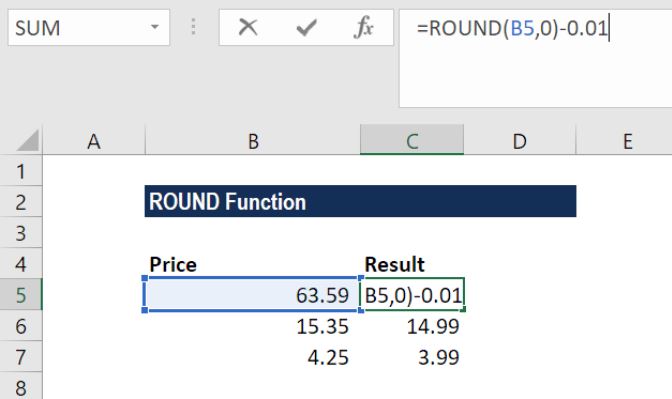Click cell with value 4.25

[x=253, y=357]
